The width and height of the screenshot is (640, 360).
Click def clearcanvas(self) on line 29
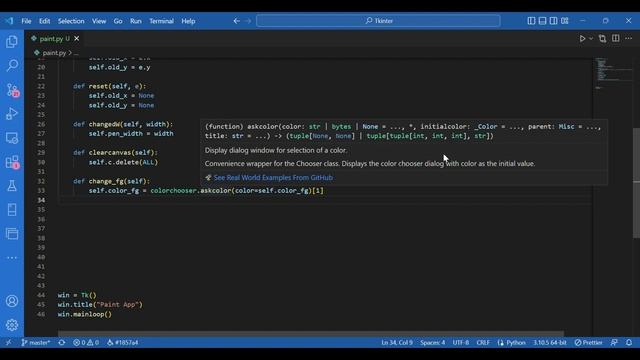coord(115,153)
